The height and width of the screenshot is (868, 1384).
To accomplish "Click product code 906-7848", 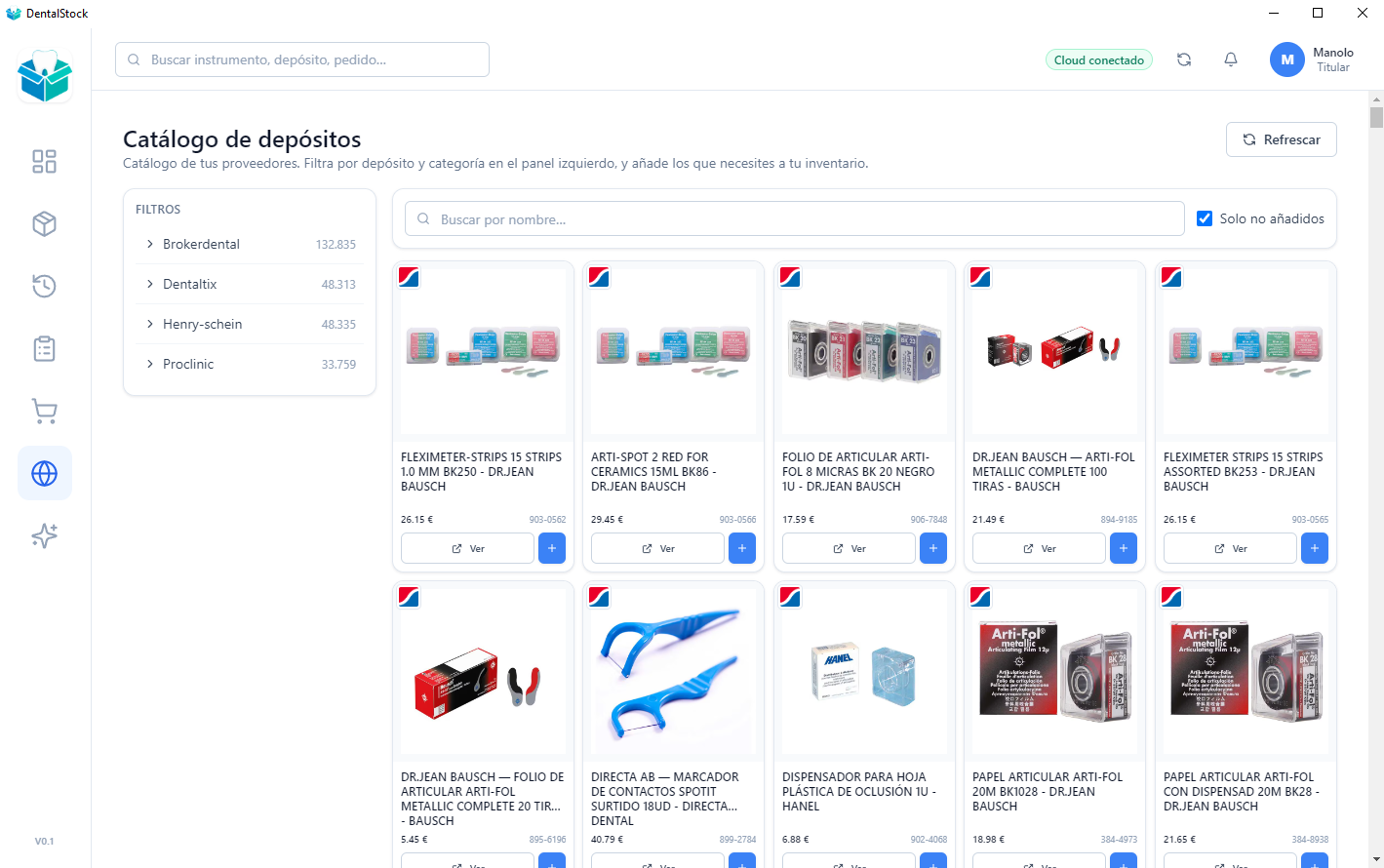I will click(929, 520).
